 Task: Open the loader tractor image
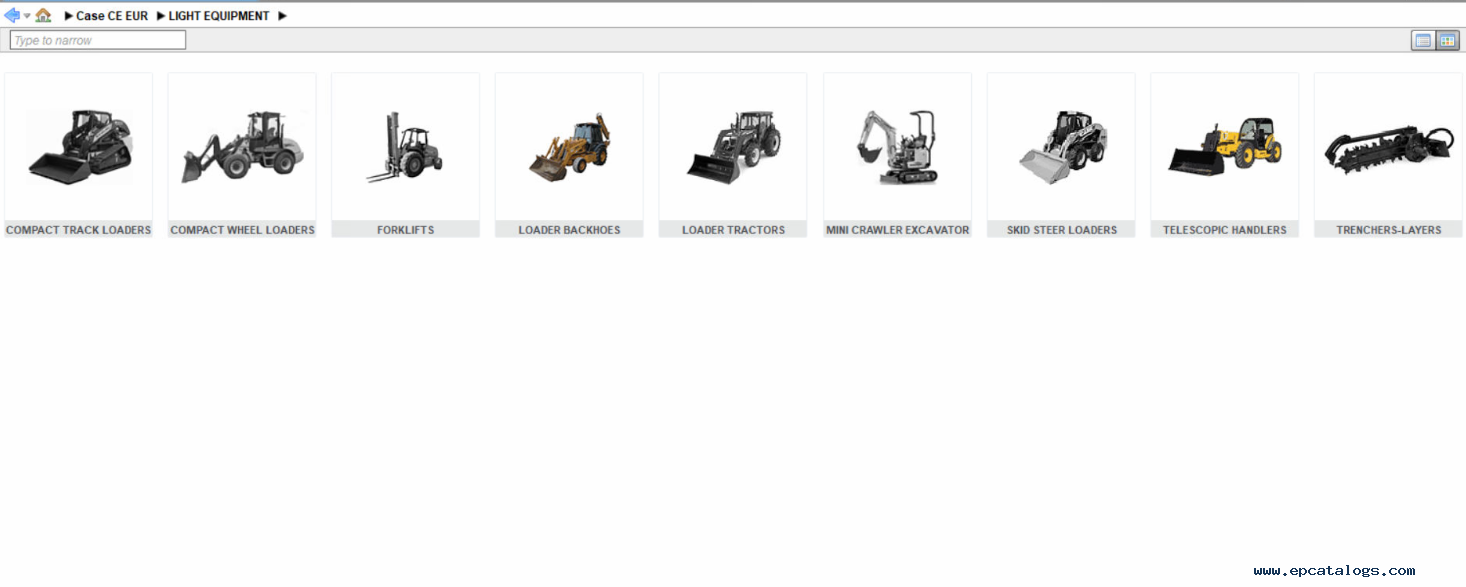[x=733, y=146]
